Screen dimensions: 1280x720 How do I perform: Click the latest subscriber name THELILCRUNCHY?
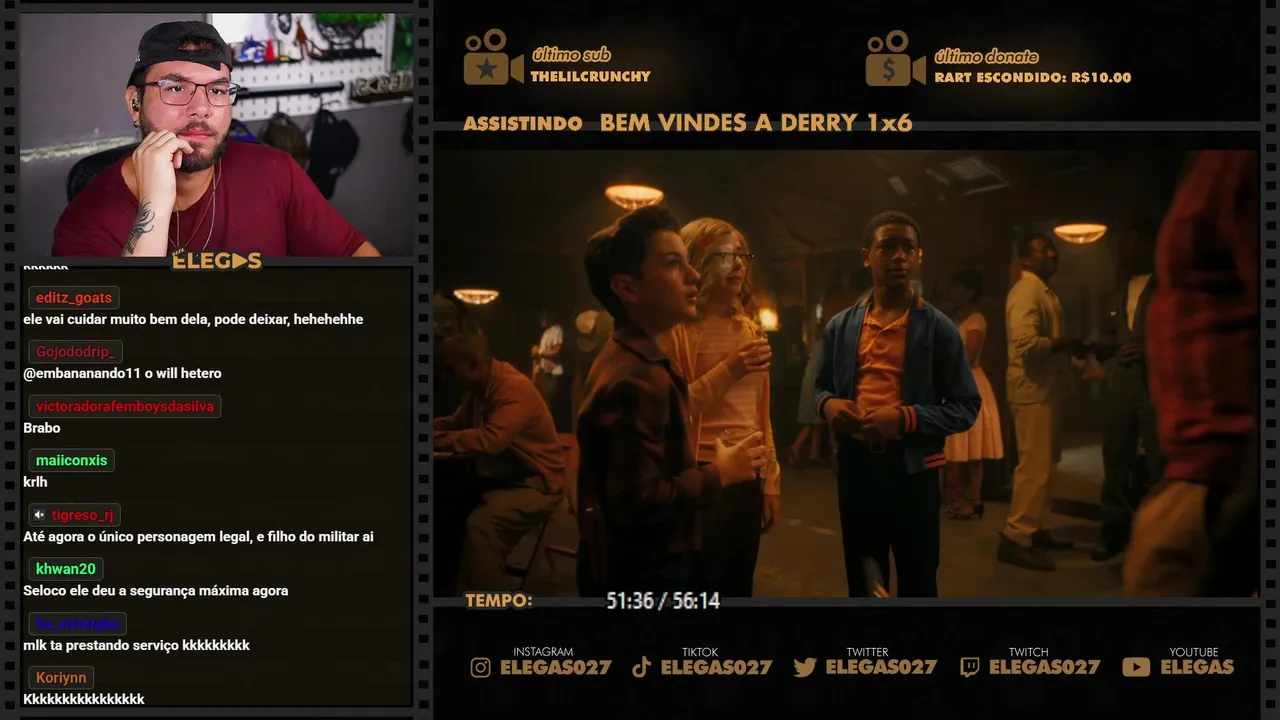pyautogui.click(x=590, y=76)
